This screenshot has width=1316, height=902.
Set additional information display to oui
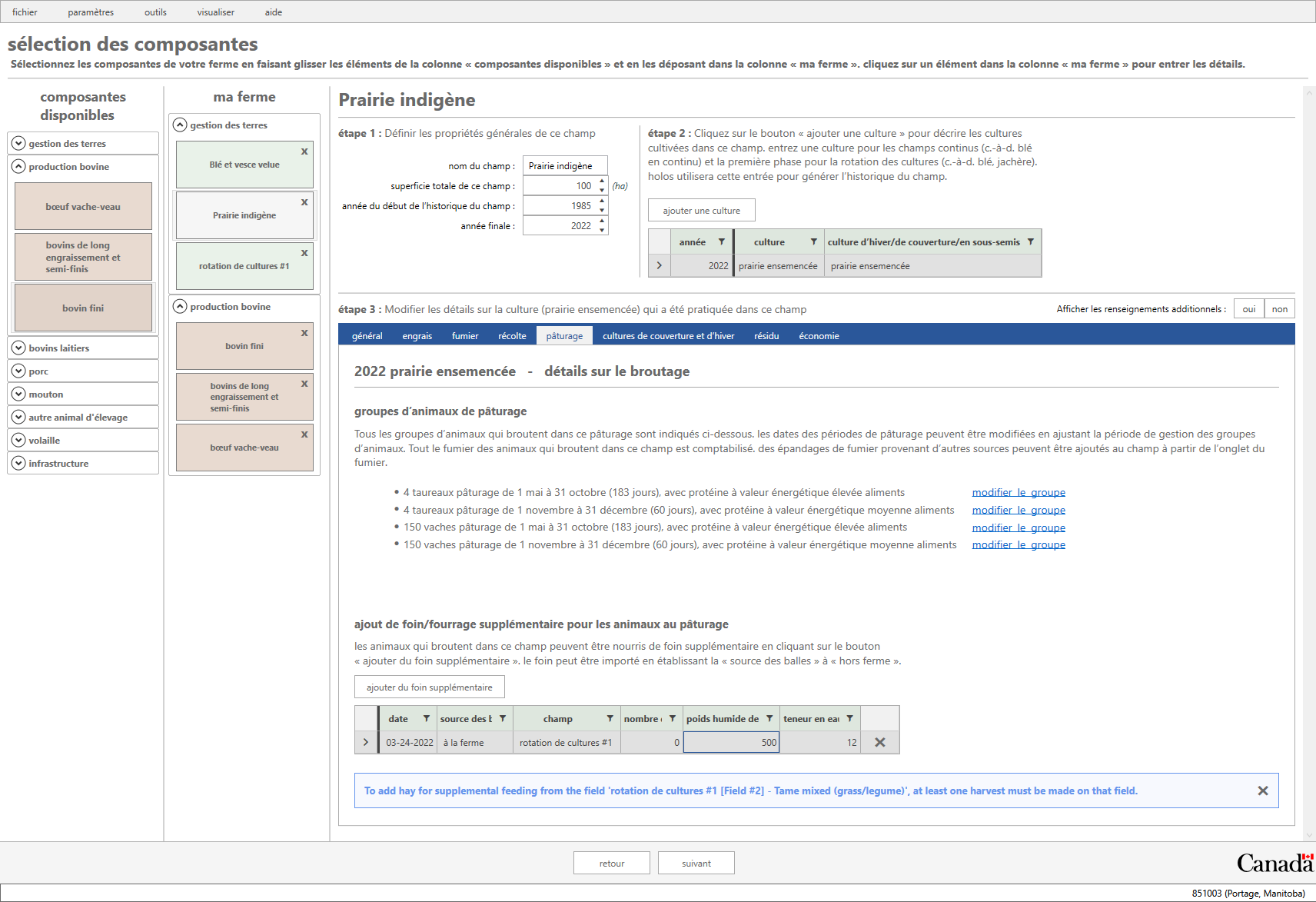(x=1249, y=308)
